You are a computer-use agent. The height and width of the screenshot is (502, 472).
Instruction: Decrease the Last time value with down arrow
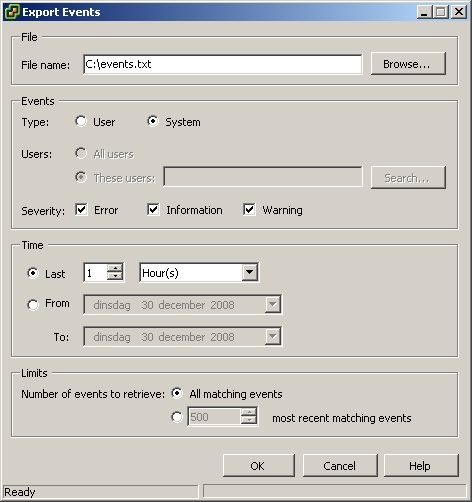115,276
